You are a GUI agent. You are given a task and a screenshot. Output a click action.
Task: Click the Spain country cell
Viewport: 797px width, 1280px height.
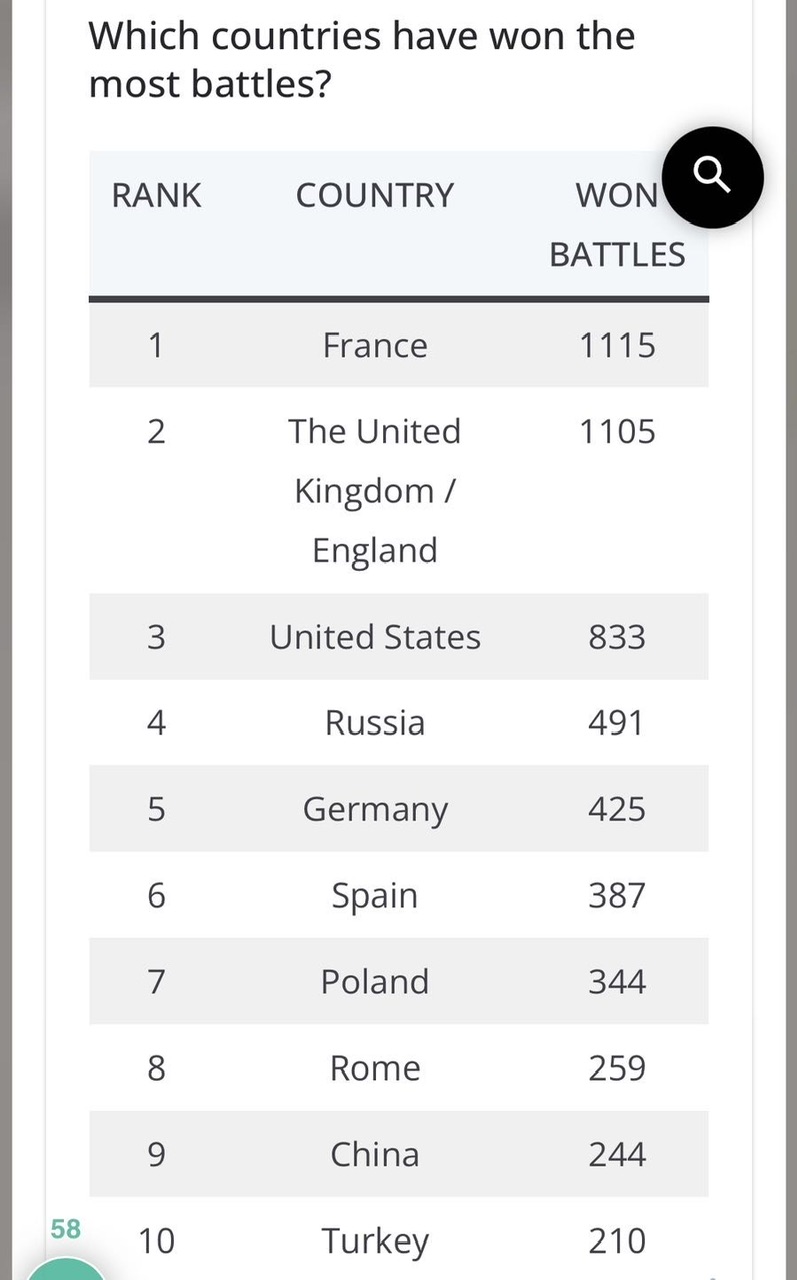(375, 895)
